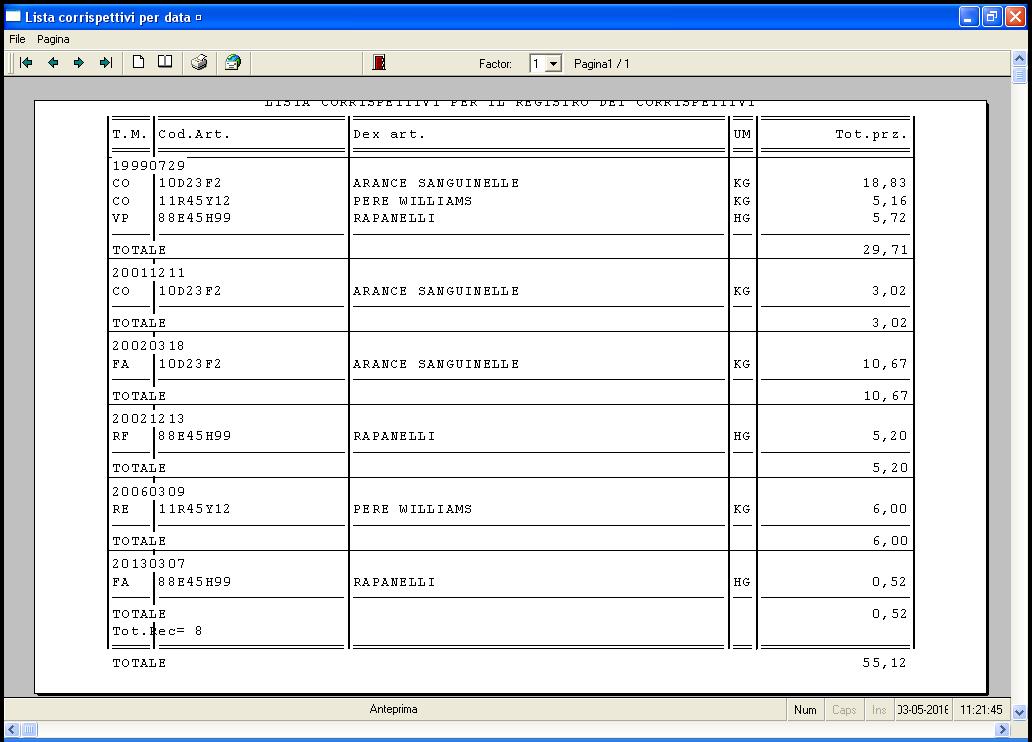The height and width of the screenshot is (742, 1032).
Task: Click the Dex art. column header
Action: [389, 134]
